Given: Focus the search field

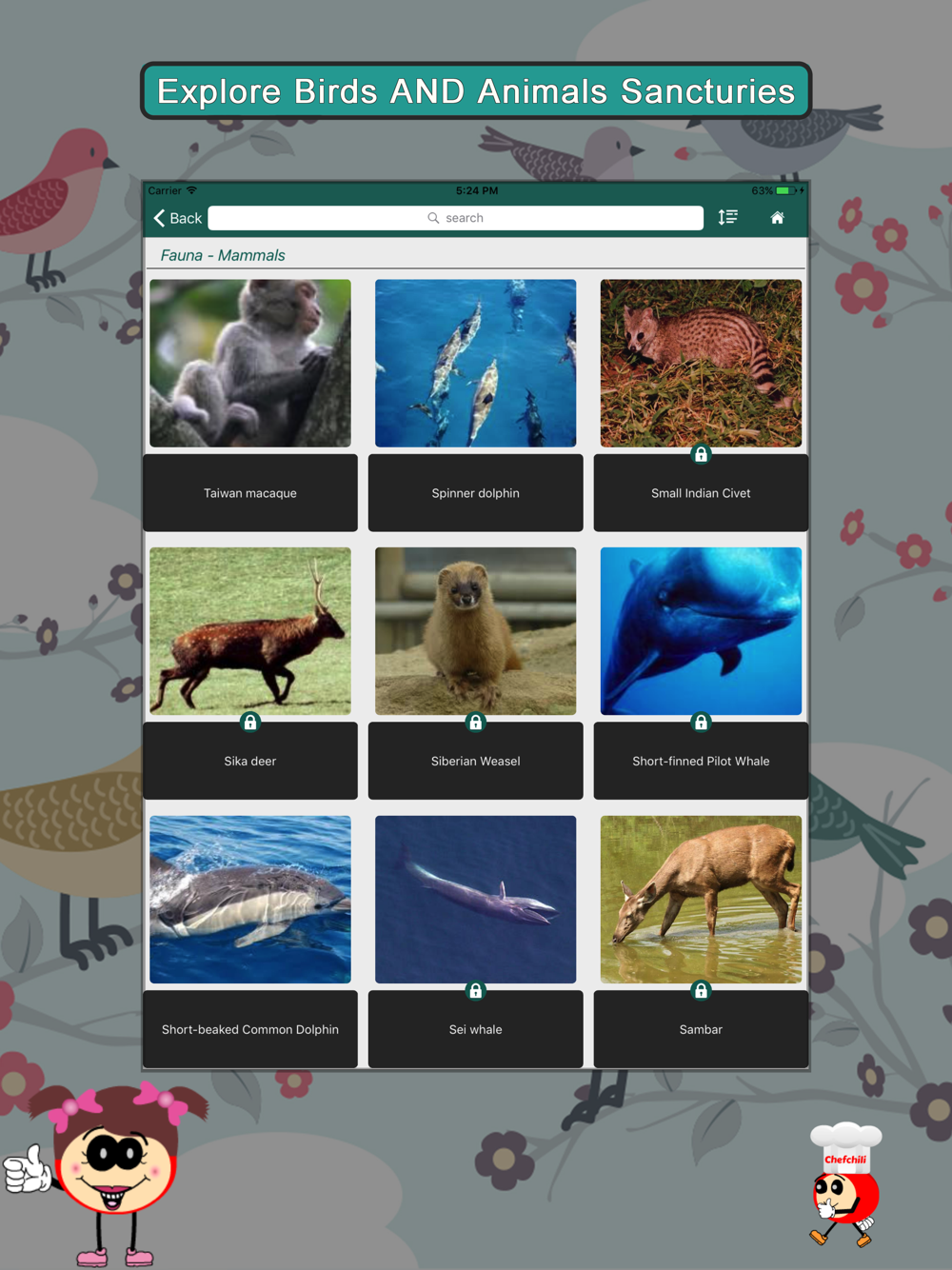Looking at the screenshot, I should tap(456, 218).
